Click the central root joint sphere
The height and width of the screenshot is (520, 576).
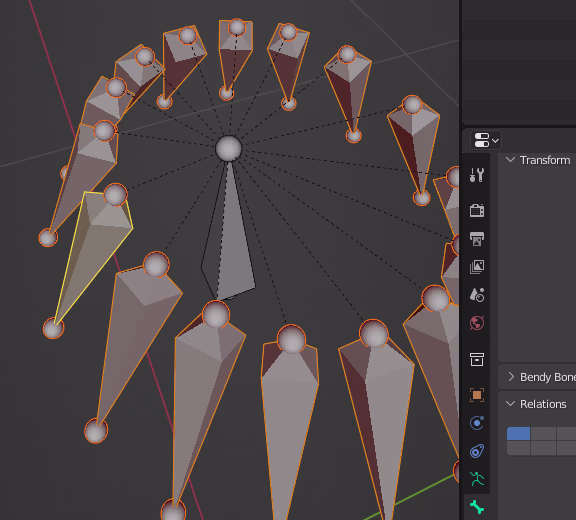coord(228,148)
